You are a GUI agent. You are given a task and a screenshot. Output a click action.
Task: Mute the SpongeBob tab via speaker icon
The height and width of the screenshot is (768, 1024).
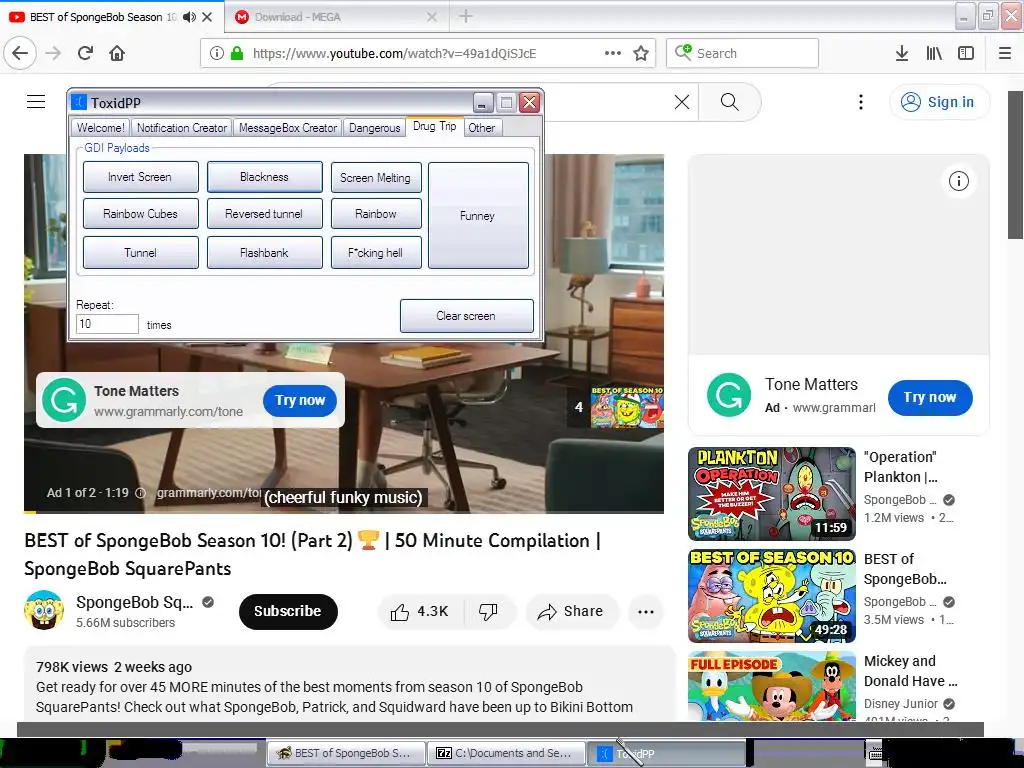(189, 17)
